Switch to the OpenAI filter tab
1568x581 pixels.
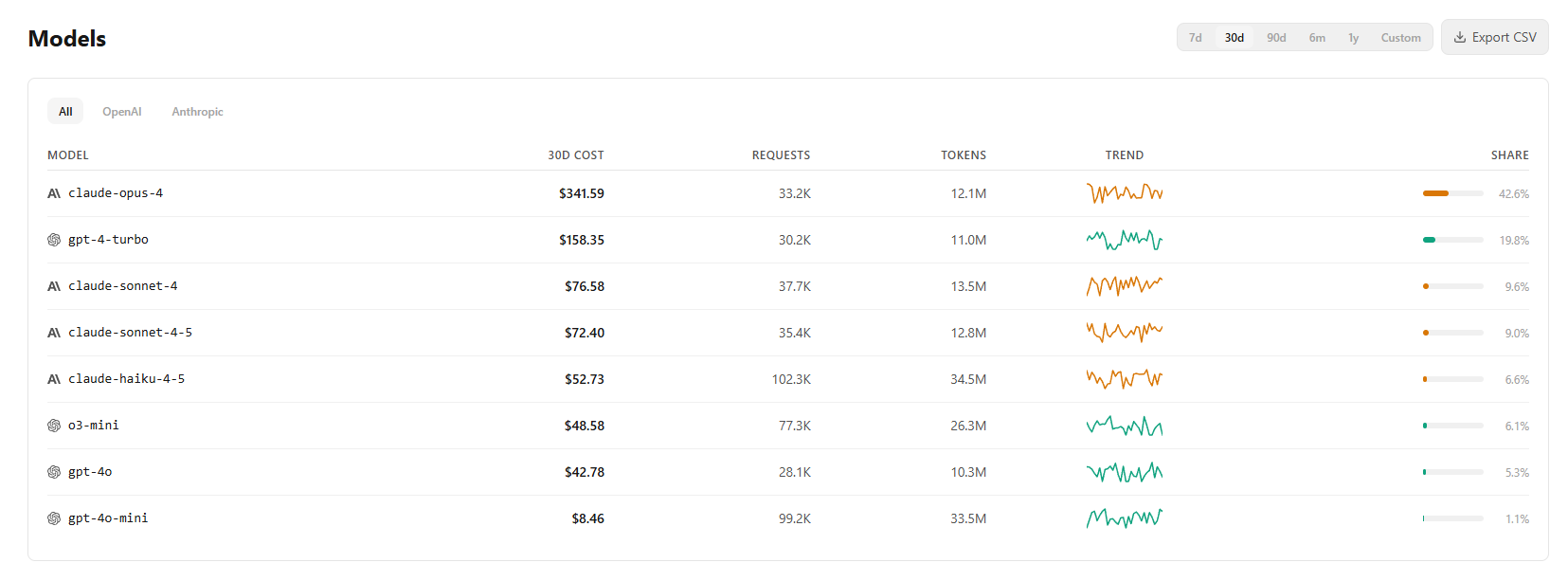pos(122,111)
